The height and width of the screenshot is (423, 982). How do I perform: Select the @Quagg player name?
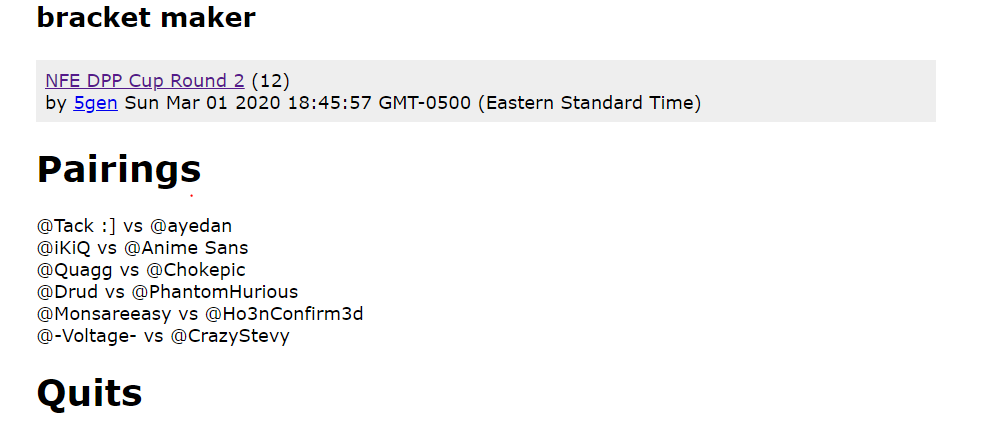(x=75, y=270)
